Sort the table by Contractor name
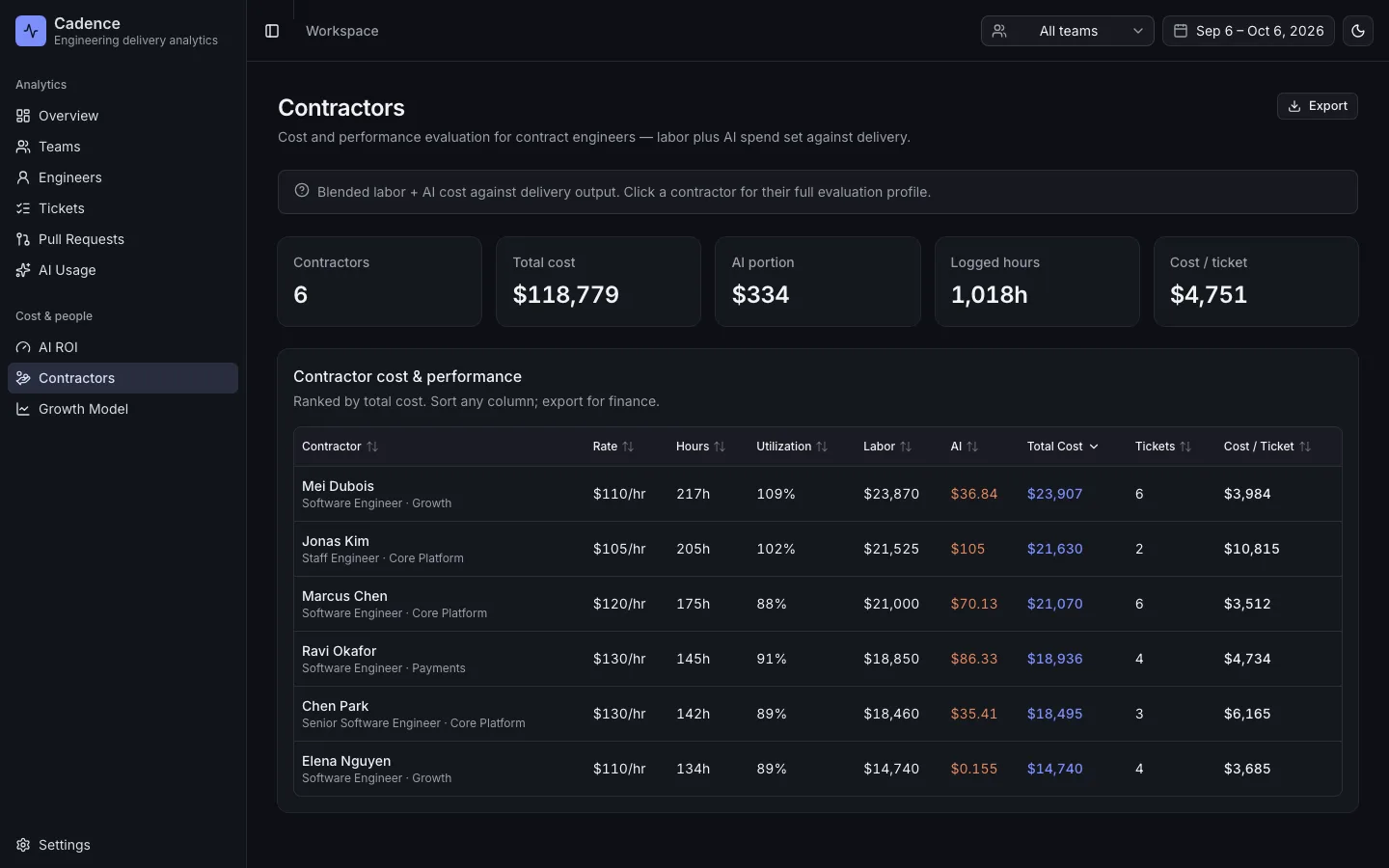Viewport: 1389px width, 868px height. click(x=340, y=447)
